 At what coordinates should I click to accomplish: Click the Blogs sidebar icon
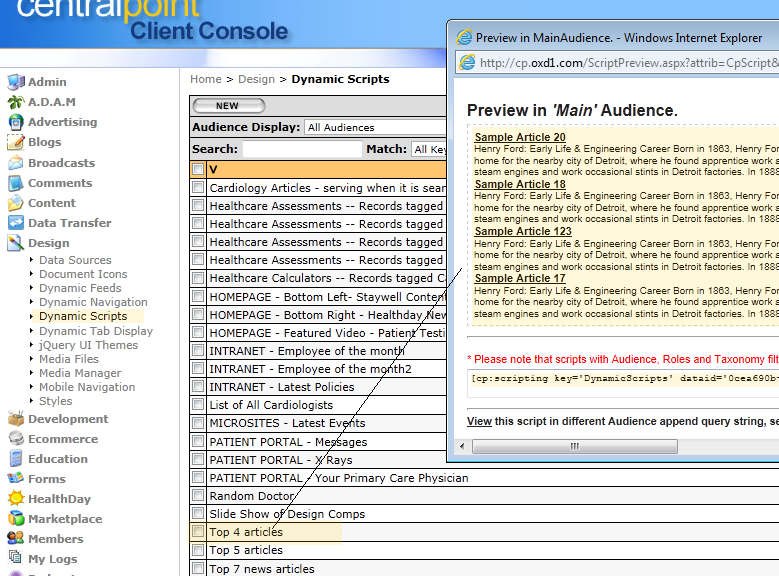15,142
